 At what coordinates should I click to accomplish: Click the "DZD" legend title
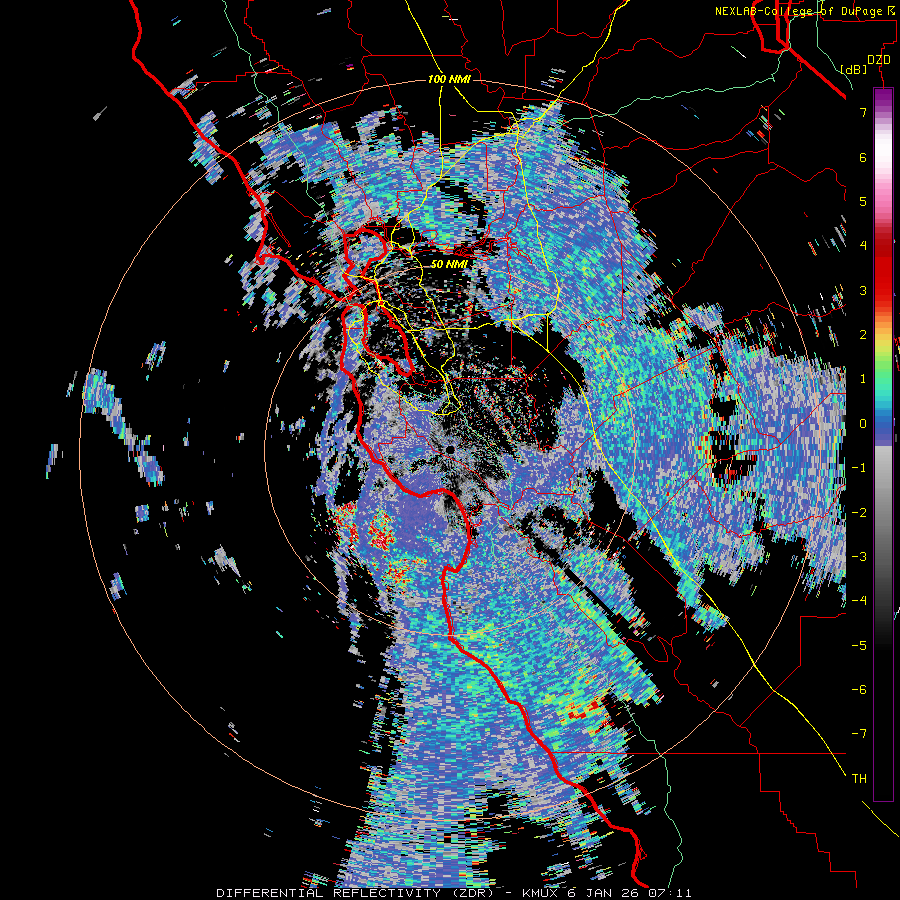tap(879, 60)
